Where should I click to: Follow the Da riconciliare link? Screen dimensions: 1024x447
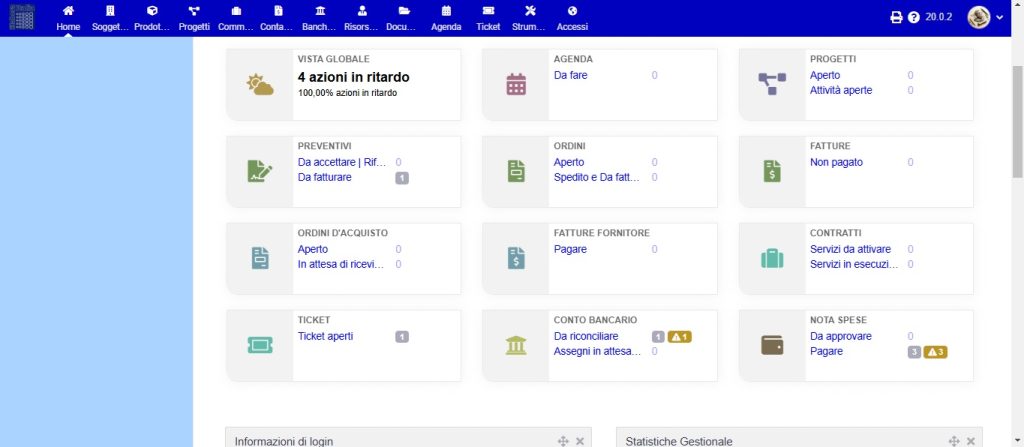586,337
